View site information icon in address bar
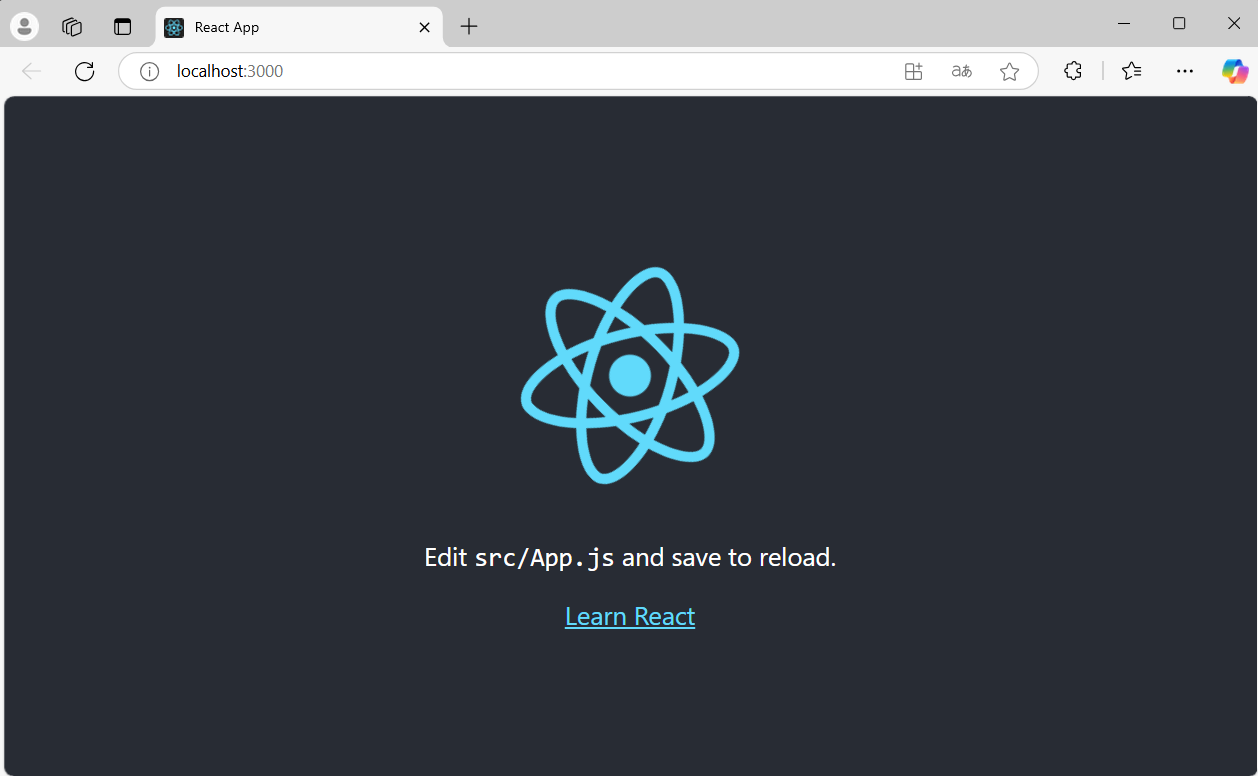 [x=150, y=71]
